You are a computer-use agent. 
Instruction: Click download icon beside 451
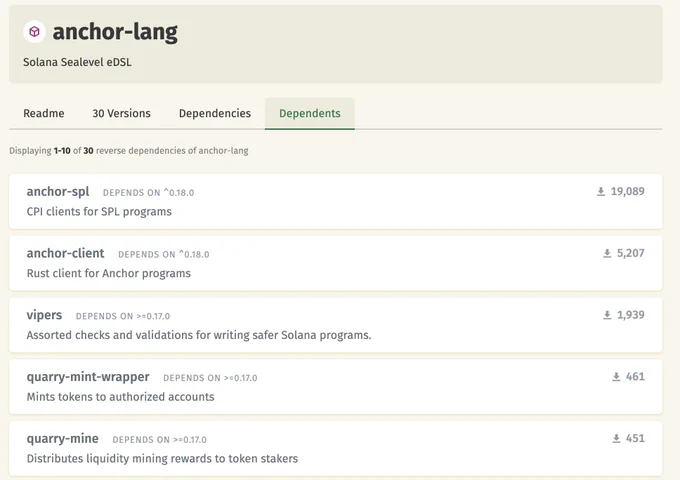tap(616, 438)
